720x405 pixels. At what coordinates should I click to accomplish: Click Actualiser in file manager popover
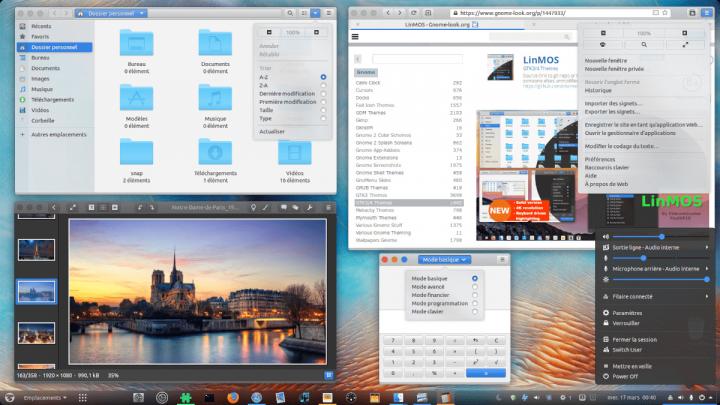tap(272, 131)
